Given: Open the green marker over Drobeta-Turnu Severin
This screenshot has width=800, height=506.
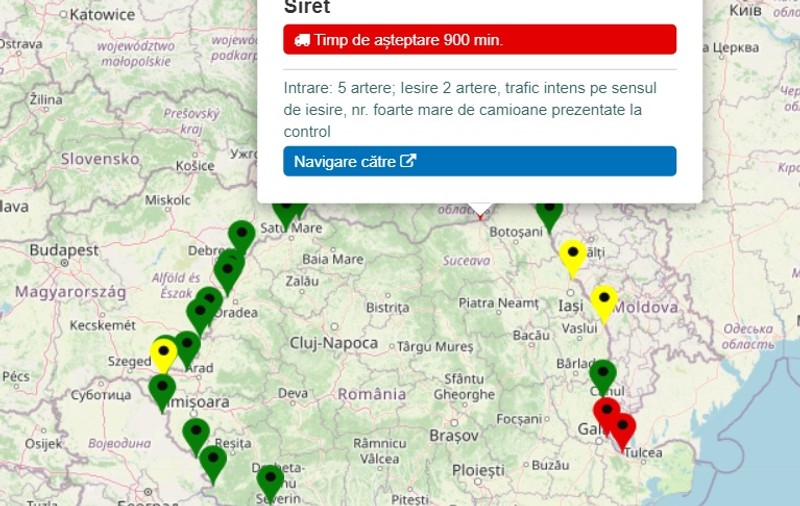Looking at the screenshot, I should pos(270,485).
